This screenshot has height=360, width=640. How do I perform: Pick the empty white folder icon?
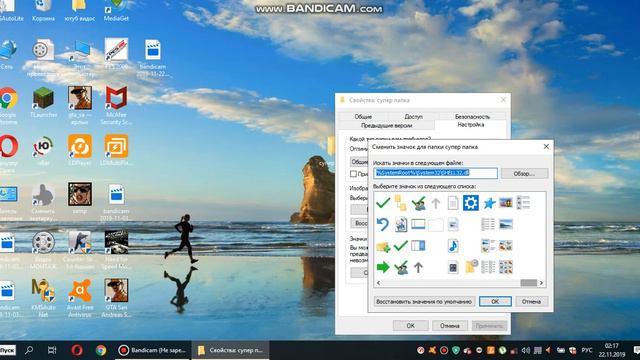436,224
